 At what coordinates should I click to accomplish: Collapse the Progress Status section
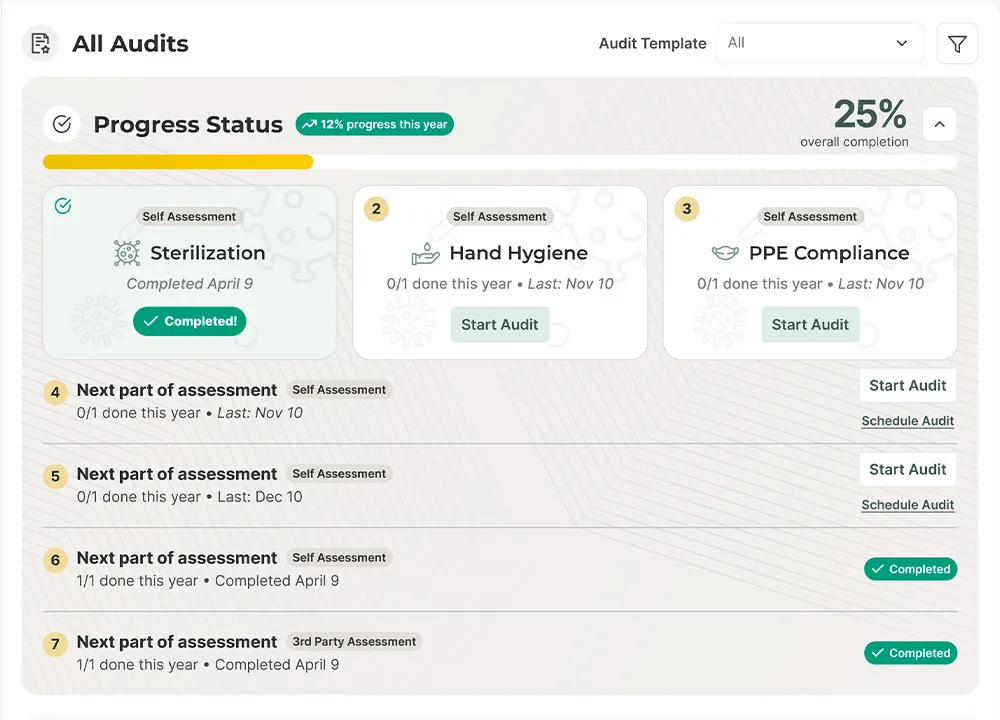[938, 123]
